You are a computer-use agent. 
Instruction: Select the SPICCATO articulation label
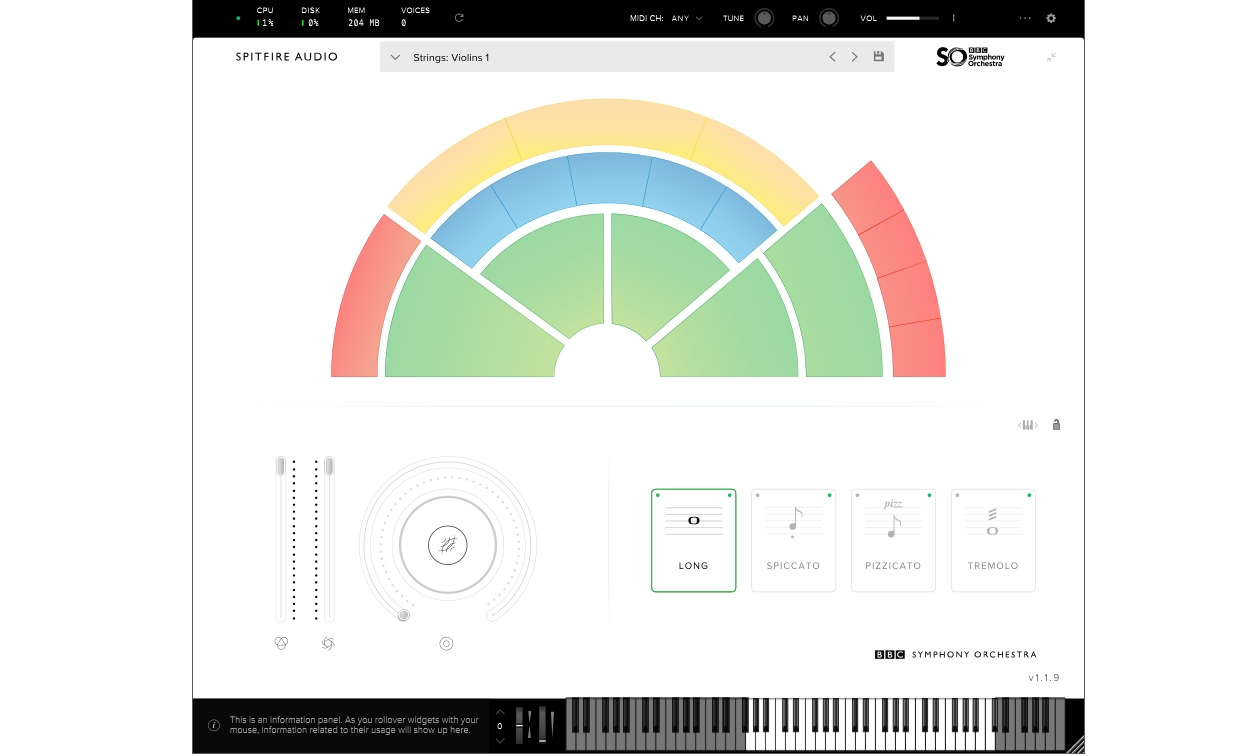(793, 566)
